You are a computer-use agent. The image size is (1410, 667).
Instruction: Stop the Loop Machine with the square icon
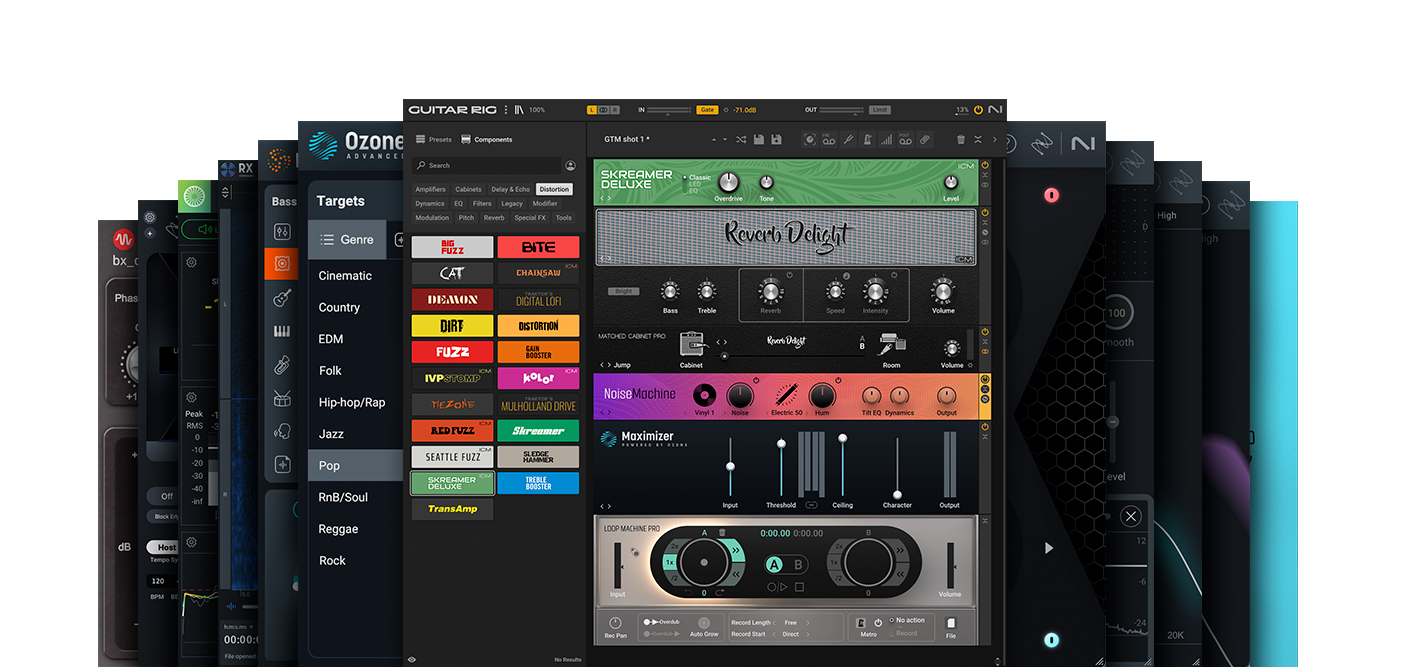point(799,587)
